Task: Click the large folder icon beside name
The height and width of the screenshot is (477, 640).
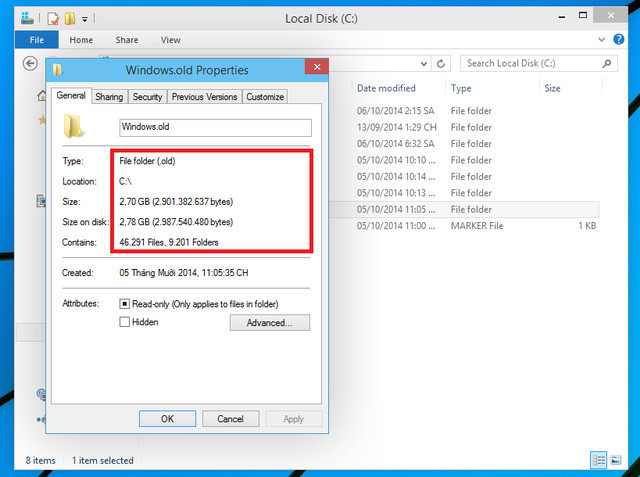Action: click(73, 126)
